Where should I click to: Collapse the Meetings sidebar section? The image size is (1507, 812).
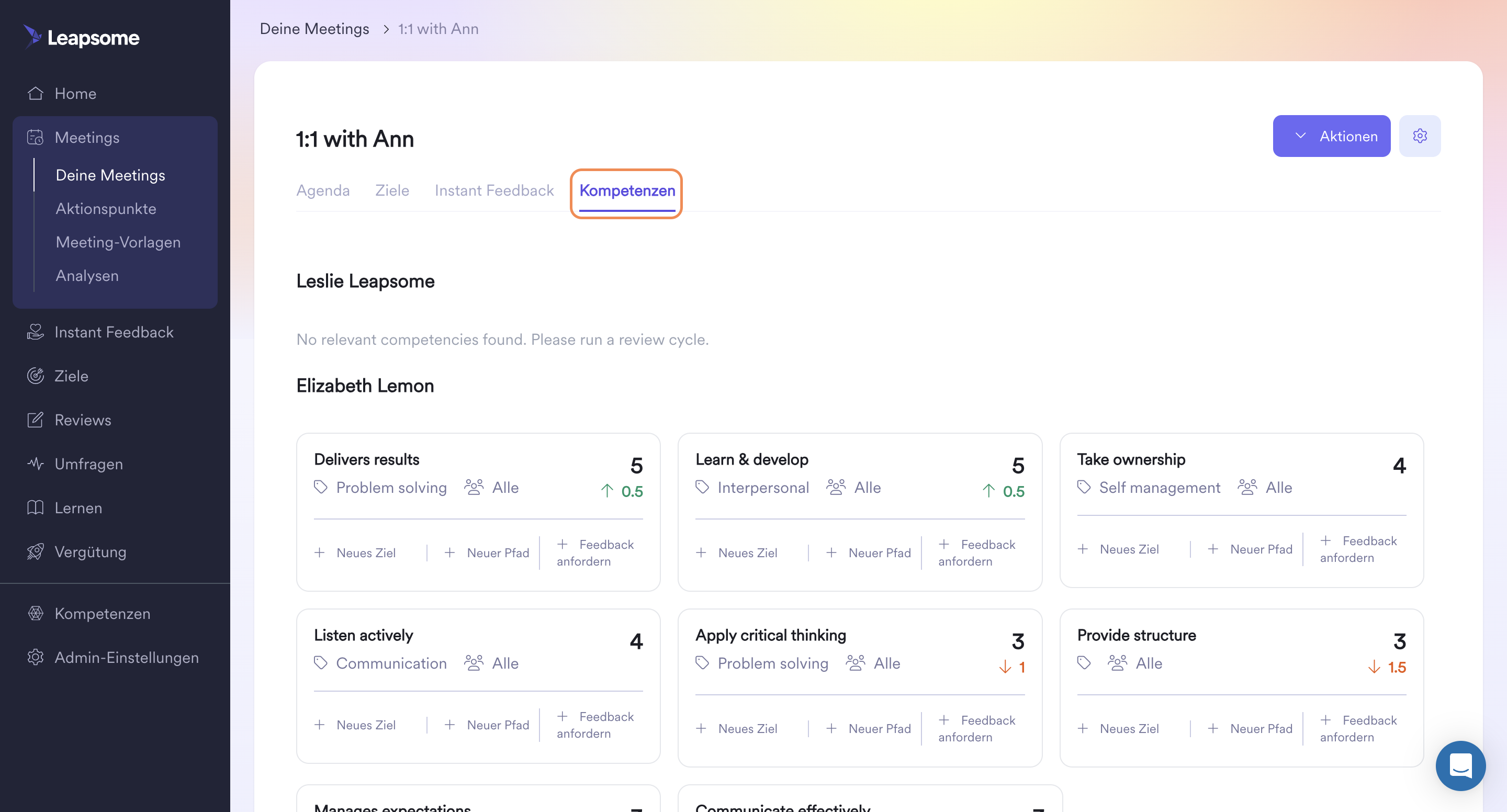pos(86,138)
